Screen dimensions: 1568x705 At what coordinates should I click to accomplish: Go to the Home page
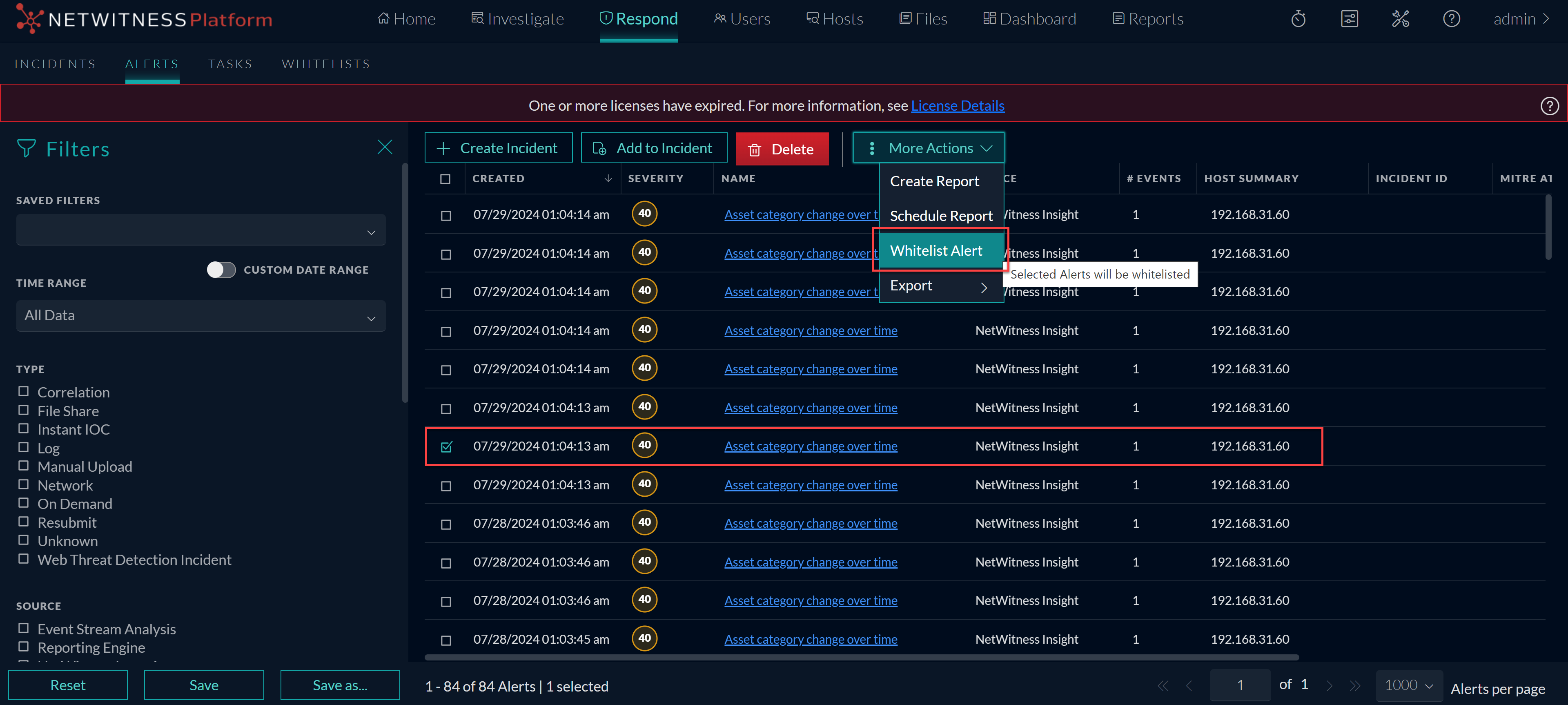pyautogui.click(x=407, y=19)
